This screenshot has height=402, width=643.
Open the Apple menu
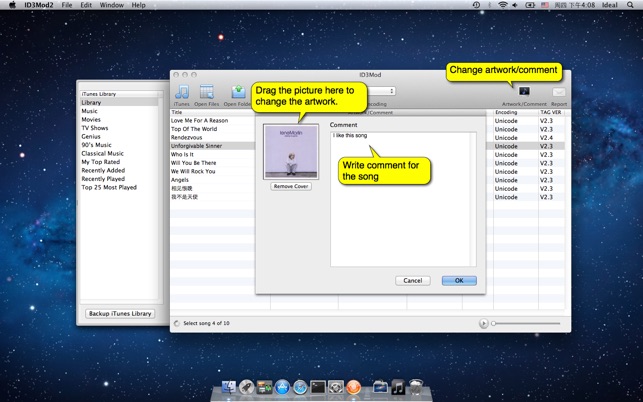tap(12, 5)
